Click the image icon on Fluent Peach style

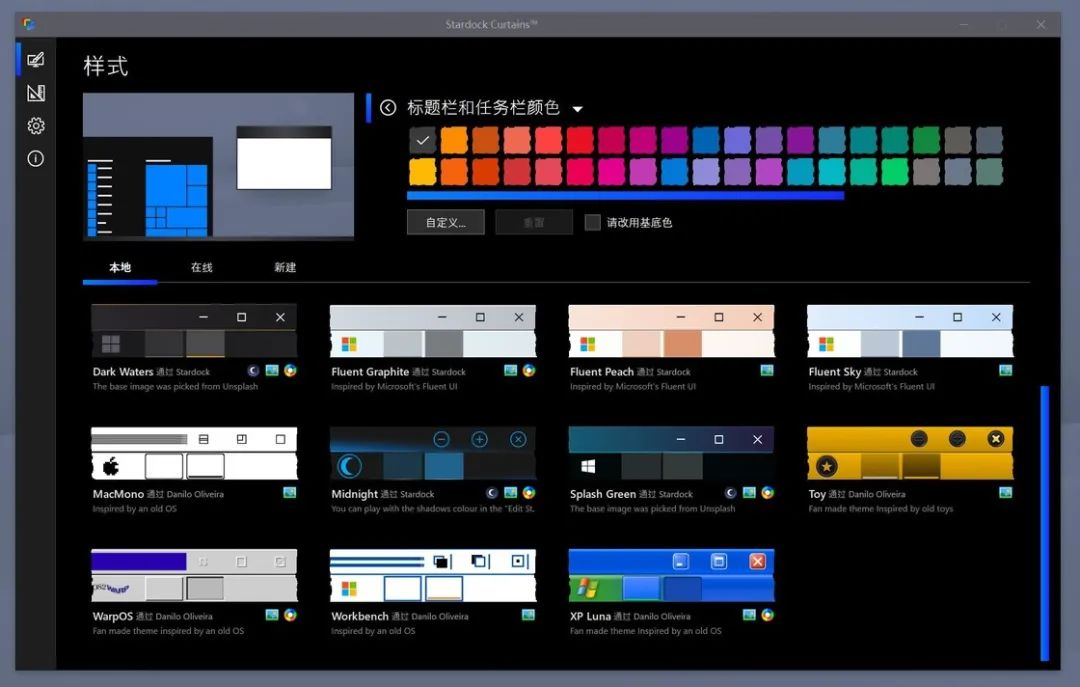tap(767, 371)
